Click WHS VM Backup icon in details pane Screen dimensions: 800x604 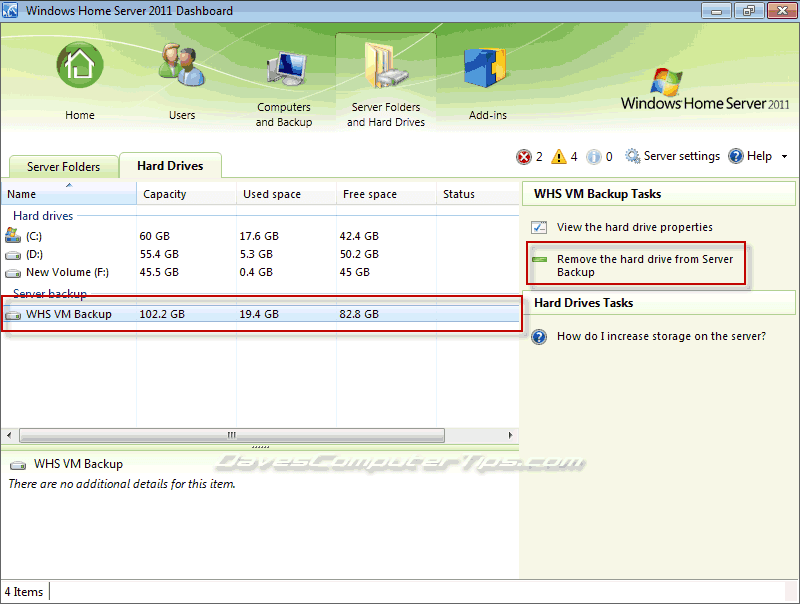pyautogui.click(x=18, y=465)
